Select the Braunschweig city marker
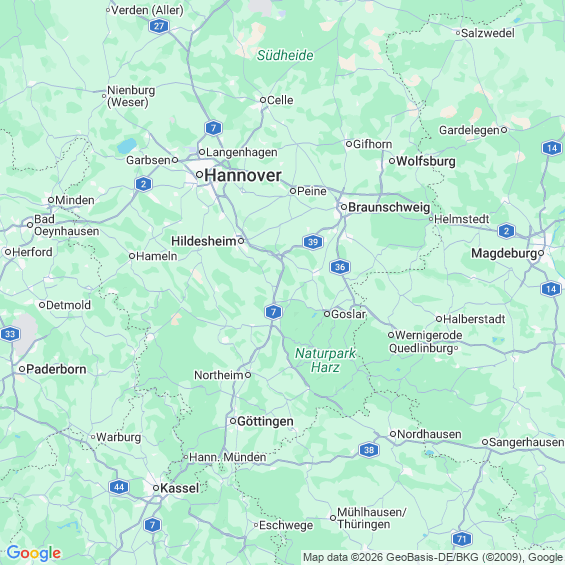Image resolution: width=565 pixels, height=565 pixels. coord(344,207)
